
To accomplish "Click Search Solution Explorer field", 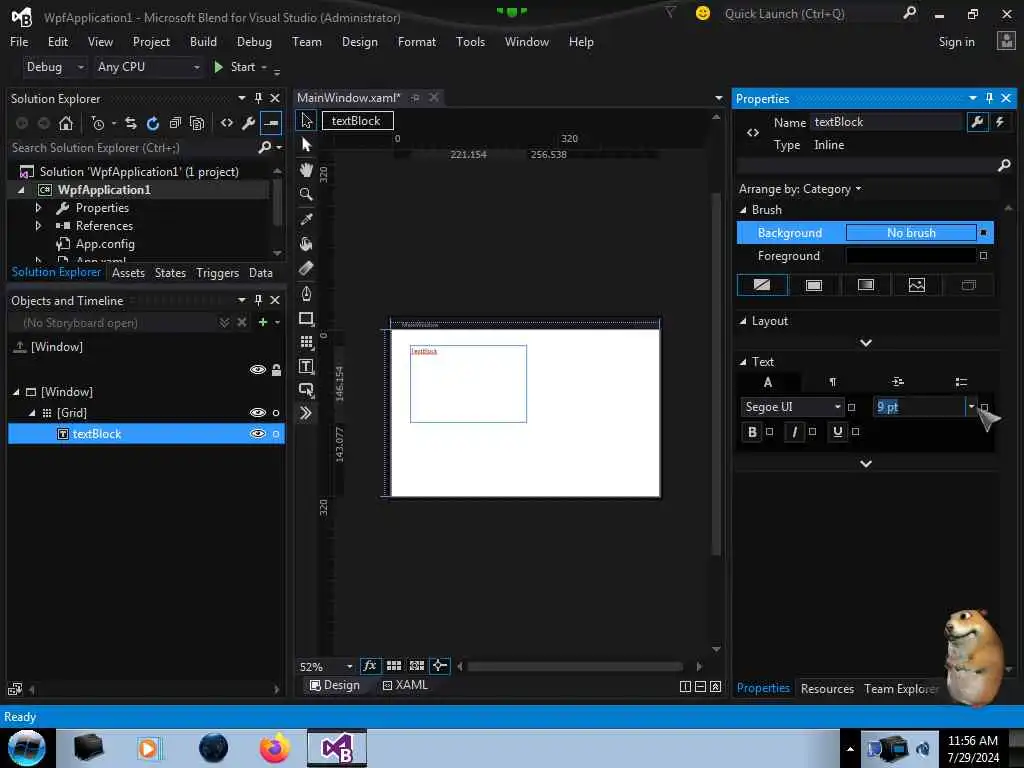I will (134, 148).
